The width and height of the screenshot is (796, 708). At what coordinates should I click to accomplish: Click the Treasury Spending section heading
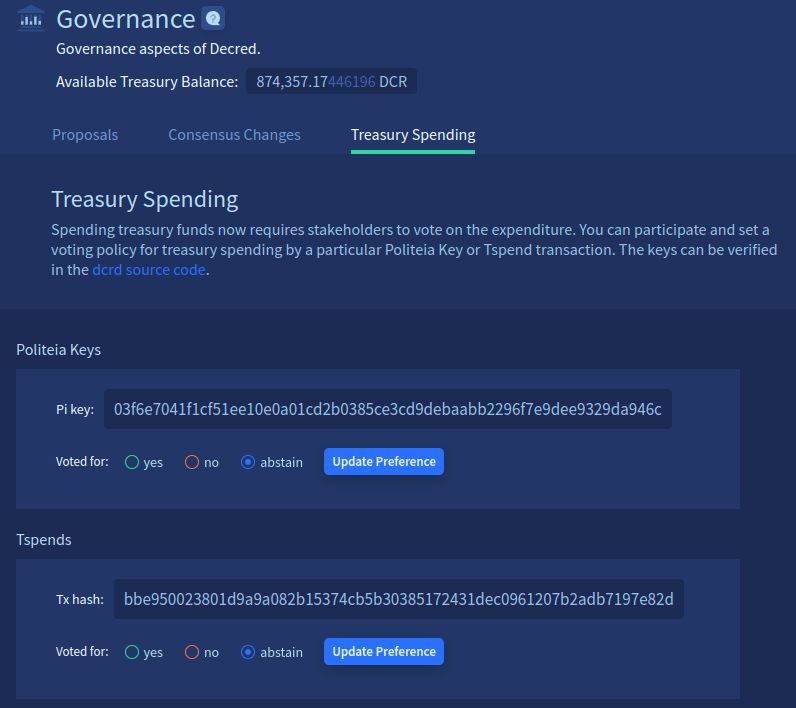pyautogui.click(x=145, y=199)
